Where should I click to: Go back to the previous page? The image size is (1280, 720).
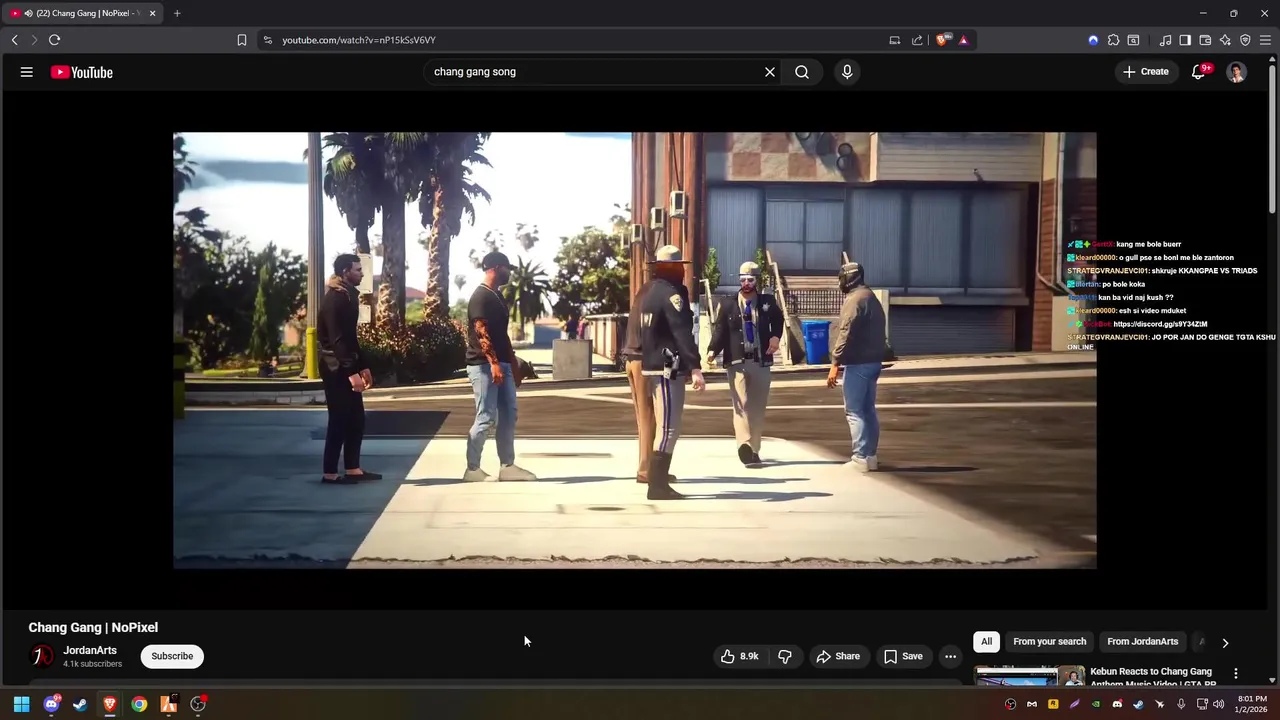(x=14, y=40)
